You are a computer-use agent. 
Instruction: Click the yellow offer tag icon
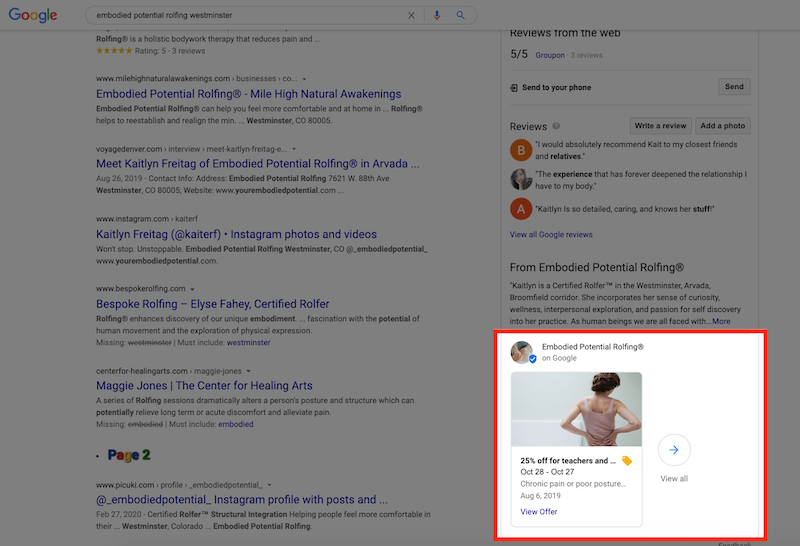click(627, 461)
